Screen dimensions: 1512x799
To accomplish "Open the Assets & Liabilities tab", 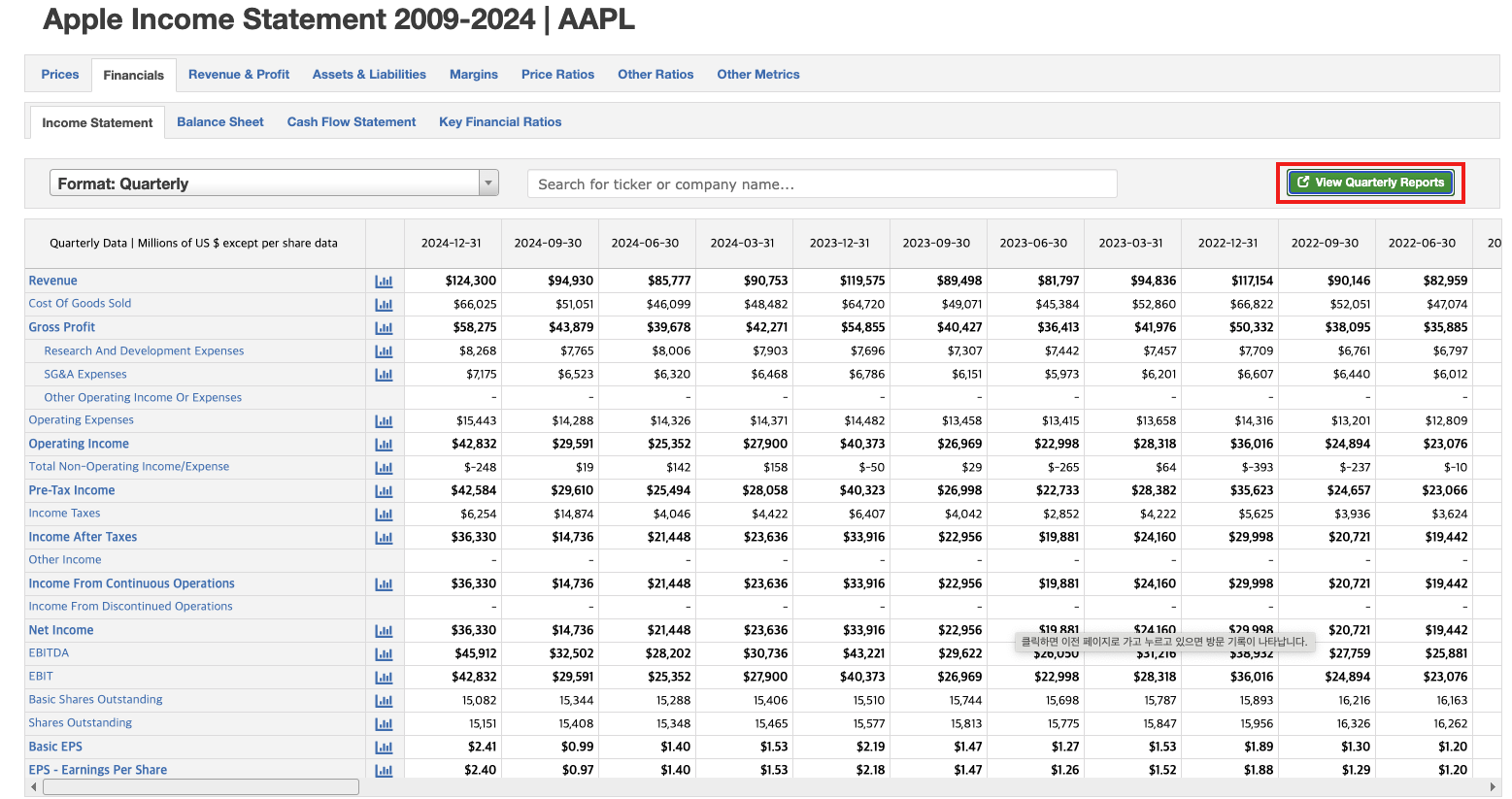I will click(x=369, y=74).
